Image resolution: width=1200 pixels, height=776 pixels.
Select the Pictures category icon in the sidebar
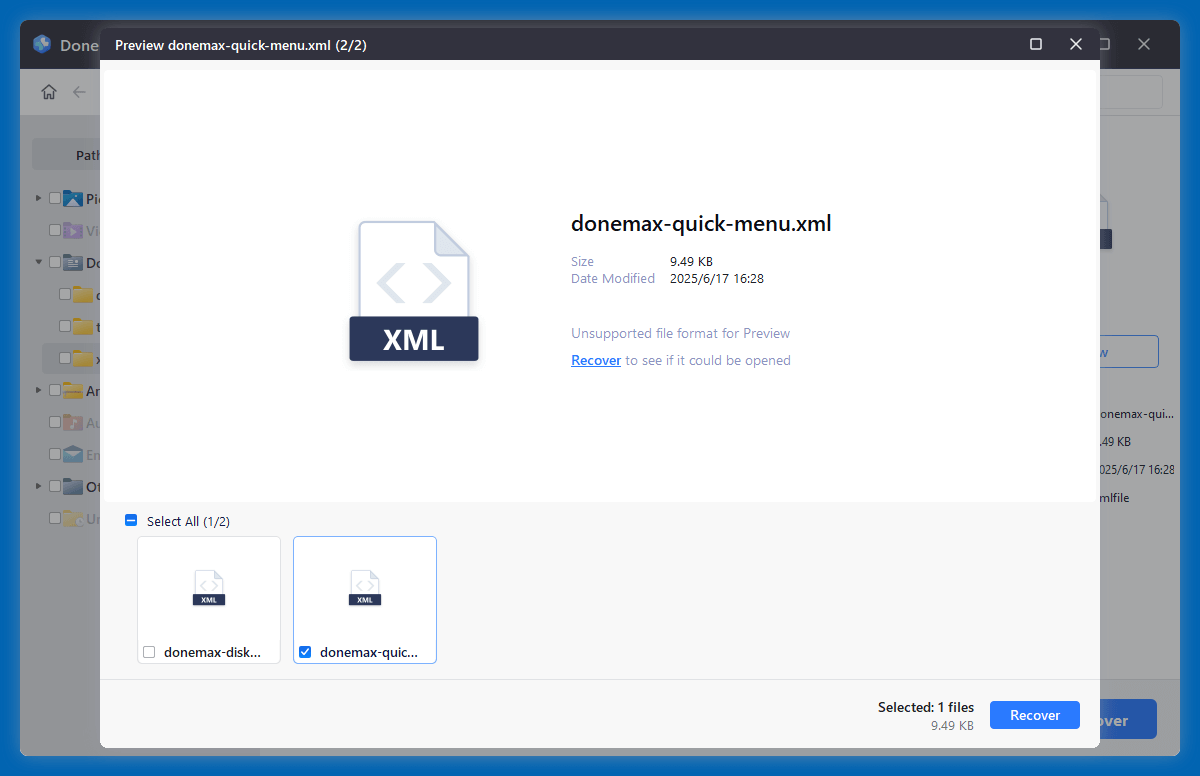(72, 198)
